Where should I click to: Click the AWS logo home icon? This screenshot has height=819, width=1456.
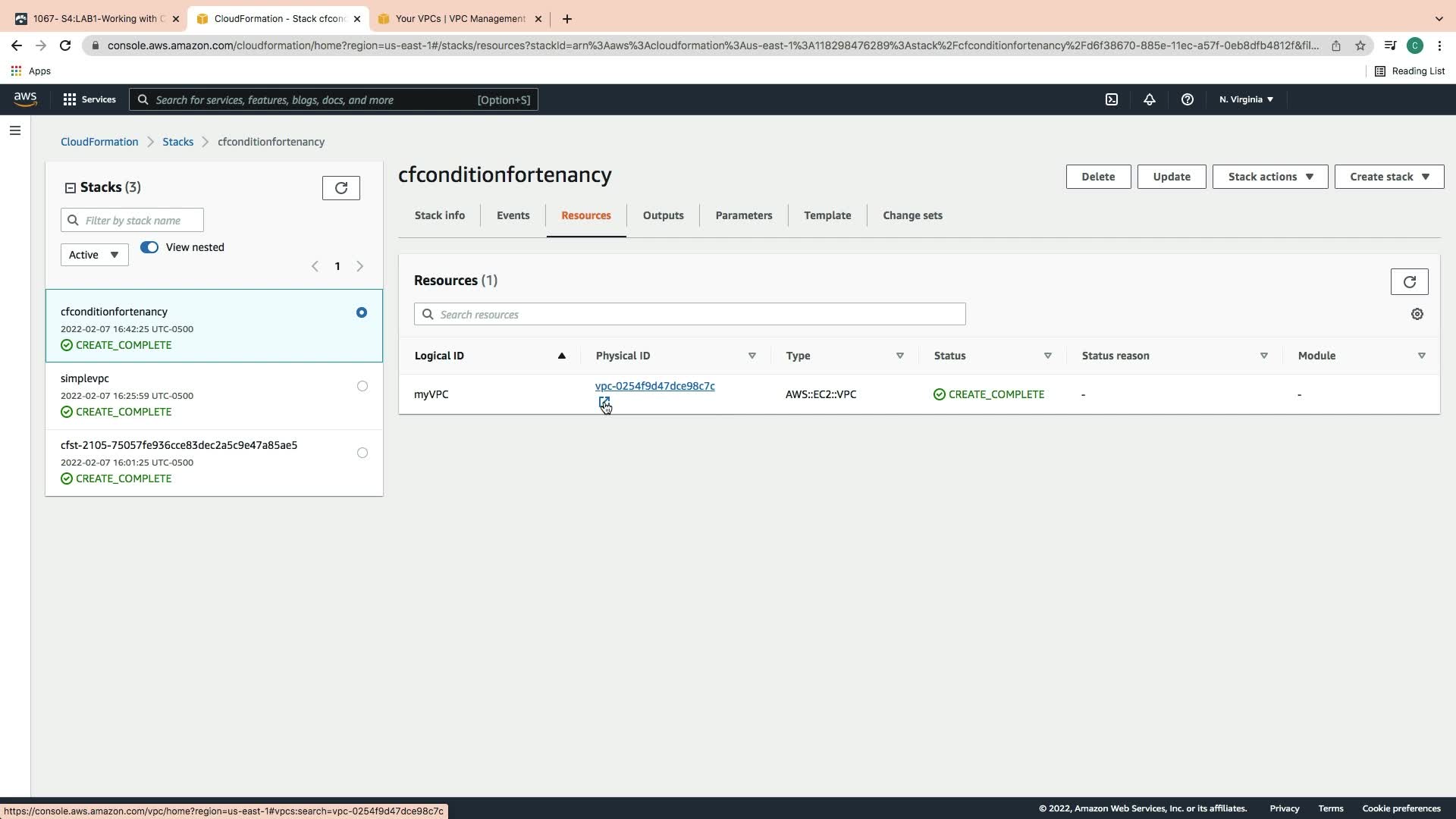coord(25,99)
